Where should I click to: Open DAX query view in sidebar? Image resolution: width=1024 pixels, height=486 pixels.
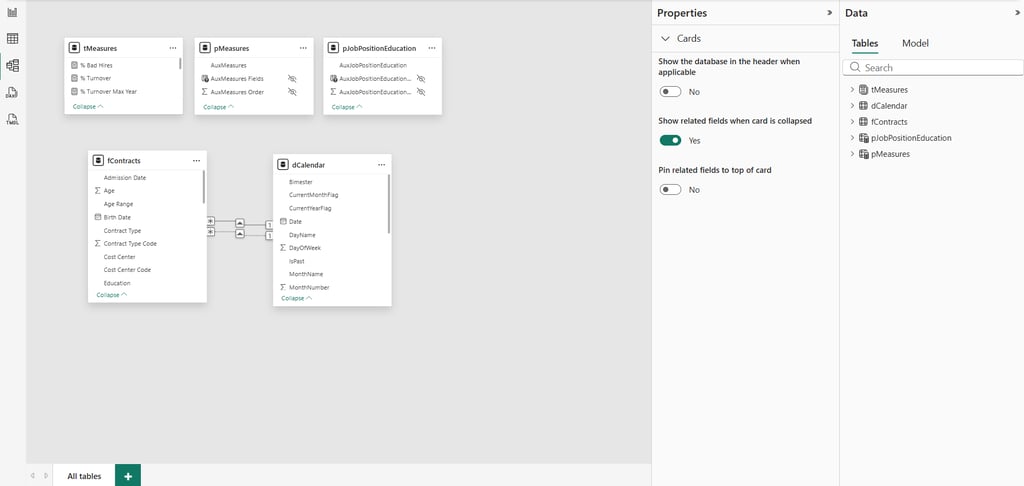coord(12,93)
